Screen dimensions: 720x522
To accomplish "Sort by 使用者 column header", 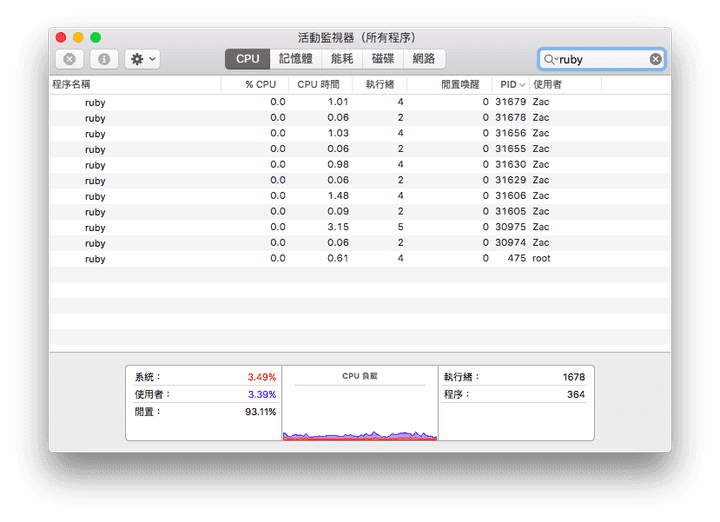I will pos(547,85).
